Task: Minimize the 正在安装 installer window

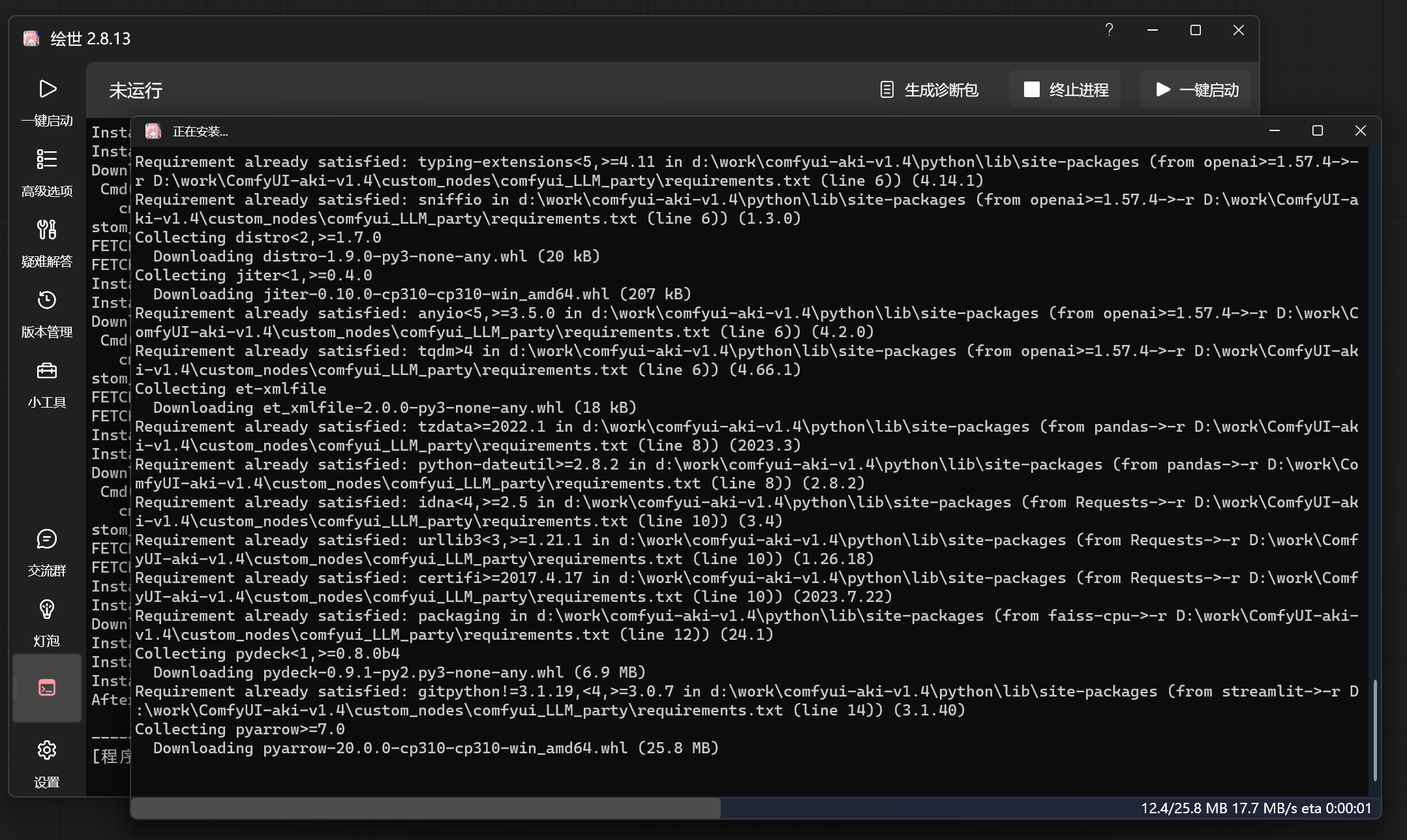Action: (1274, 131)
